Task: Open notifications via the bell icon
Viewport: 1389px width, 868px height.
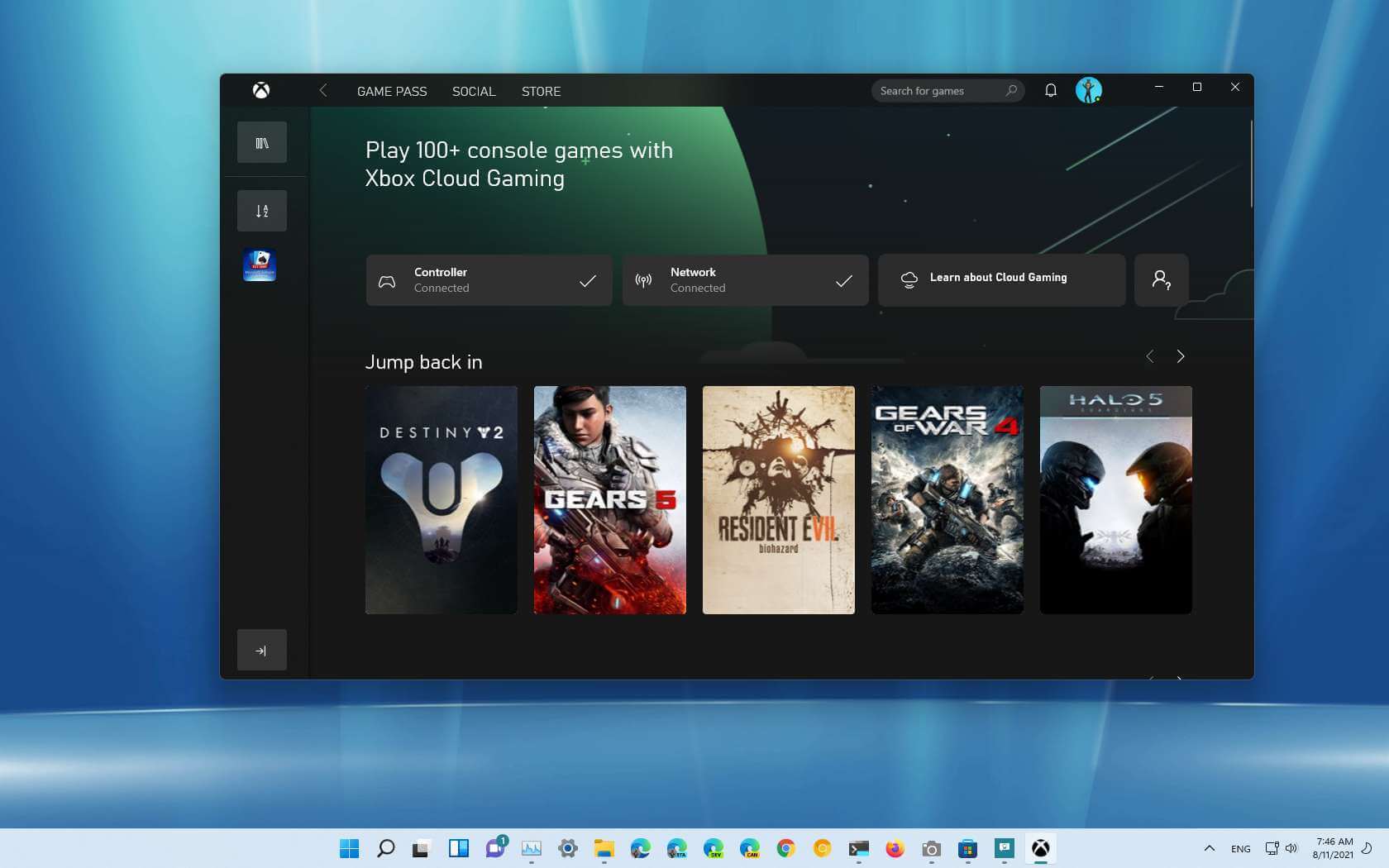Action: (x=1051, y=90)
